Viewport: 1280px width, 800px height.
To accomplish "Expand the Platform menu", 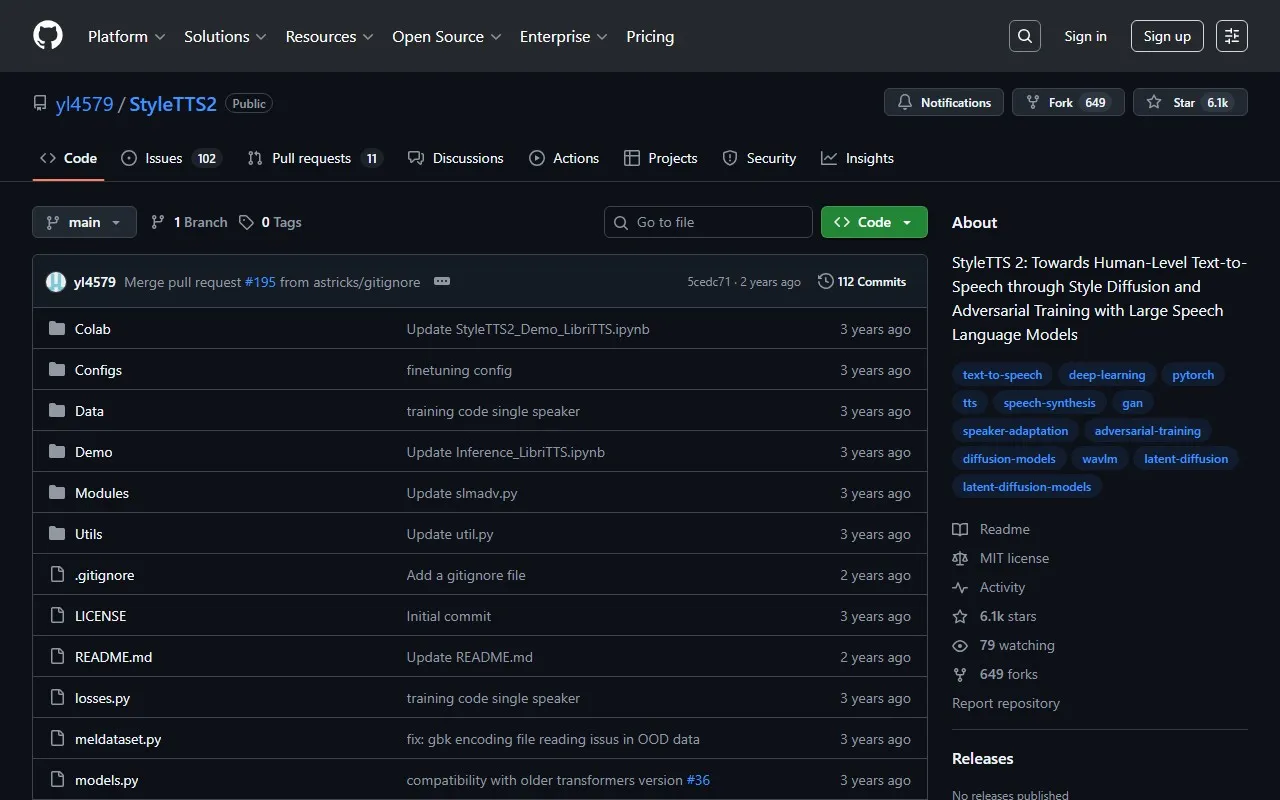I will 126,36.
